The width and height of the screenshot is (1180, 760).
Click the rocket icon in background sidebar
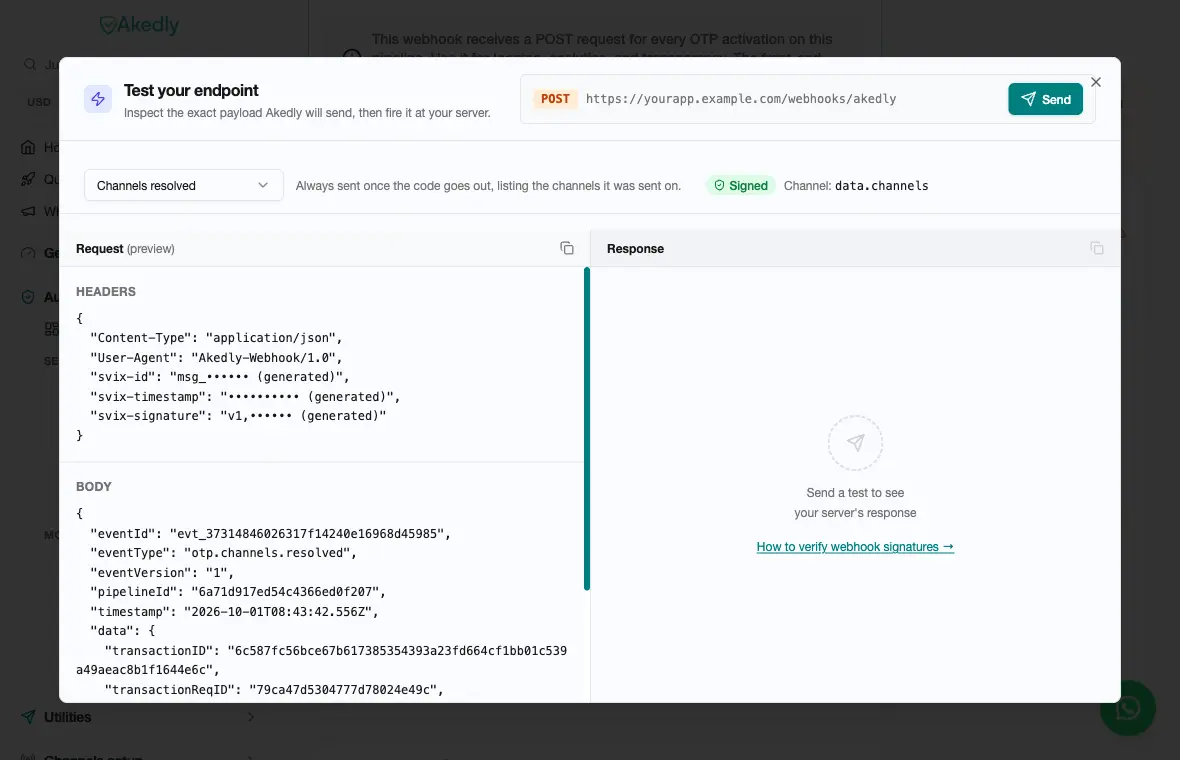[x=28, y=179]
